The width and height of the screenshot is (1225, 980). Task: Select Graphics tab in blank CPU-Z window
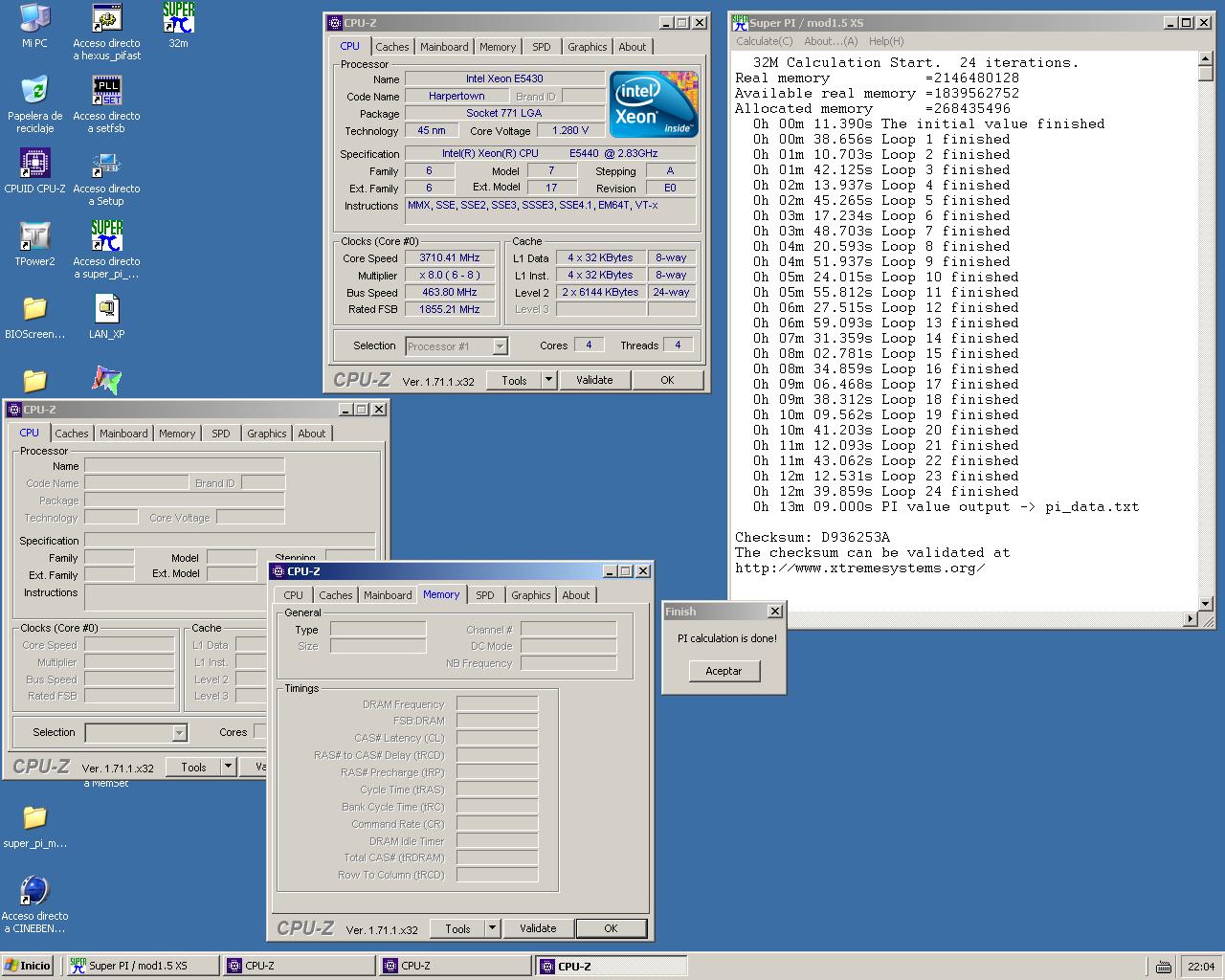coord(266,434)
